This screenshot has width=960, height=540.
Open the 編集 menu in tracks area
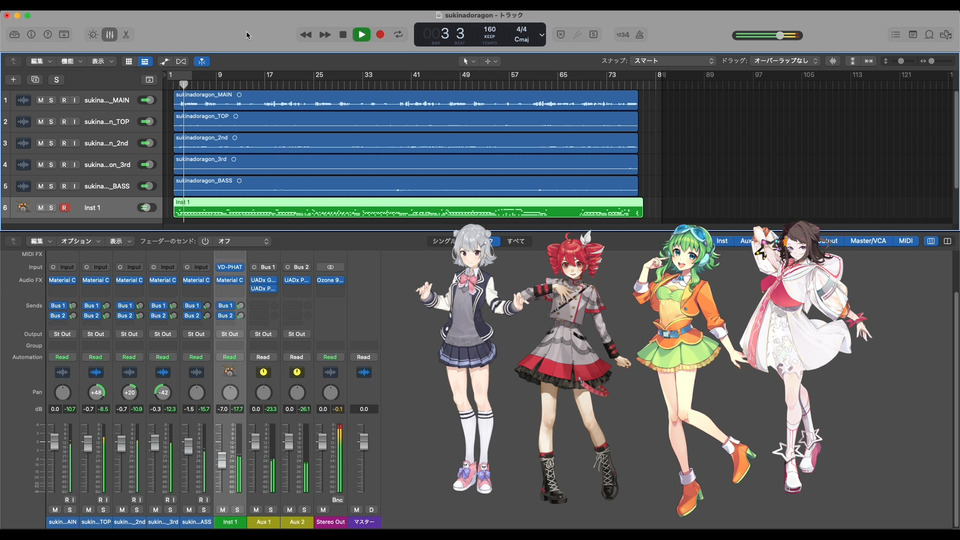pyautogui.click(x=39, y=61)
